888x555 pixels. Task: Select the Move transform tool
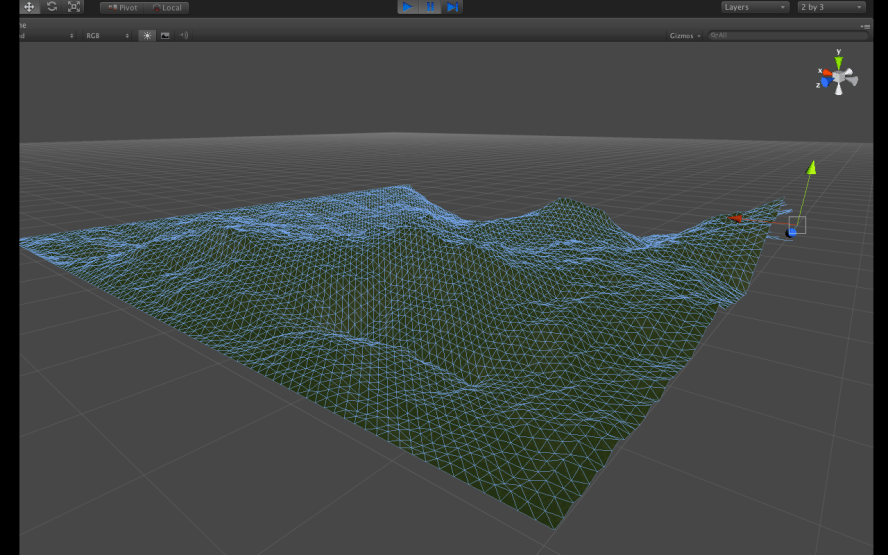click(29, 7)
